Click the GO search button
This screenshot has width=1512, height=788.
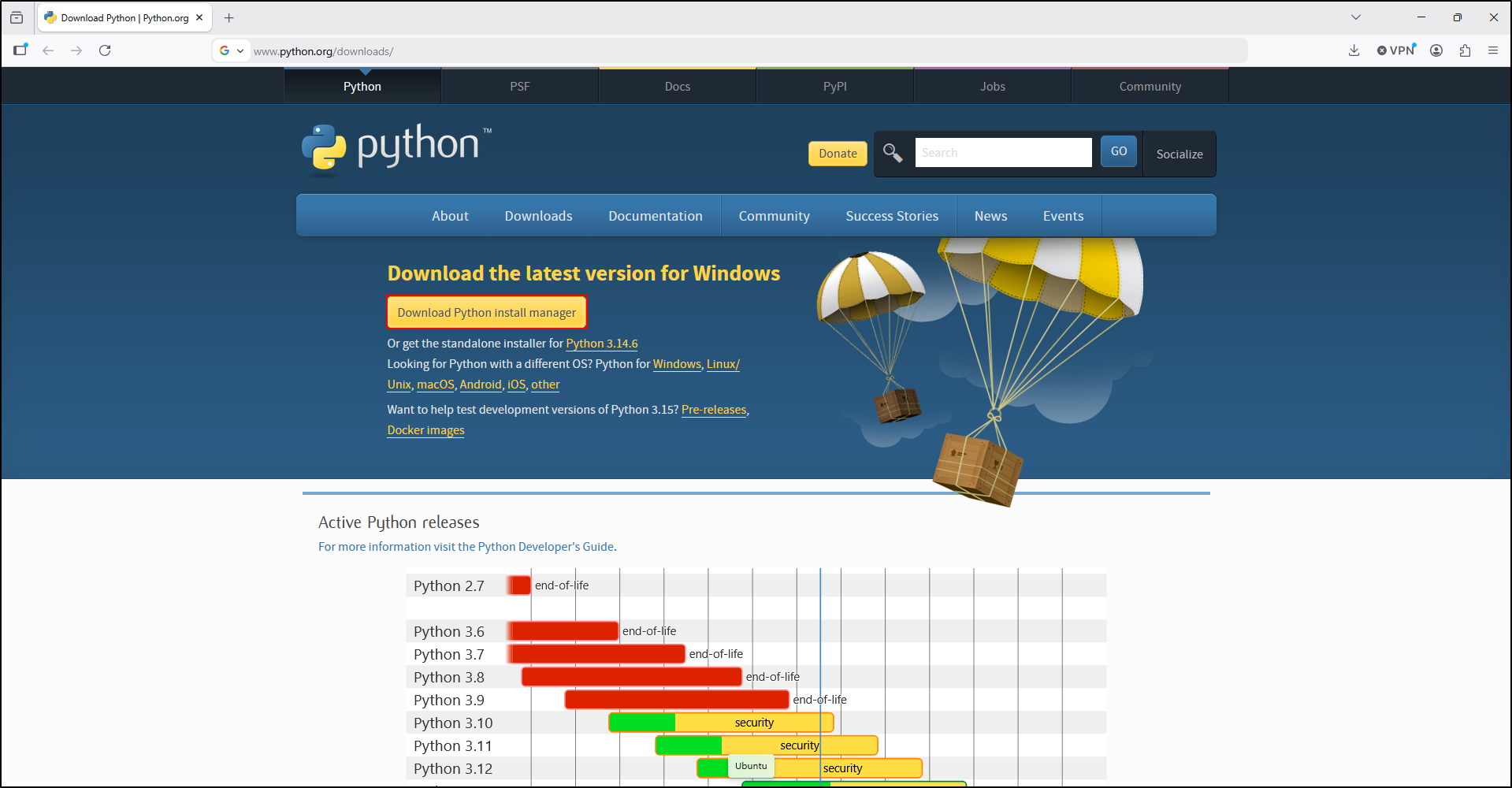[x=1119, y=151]
